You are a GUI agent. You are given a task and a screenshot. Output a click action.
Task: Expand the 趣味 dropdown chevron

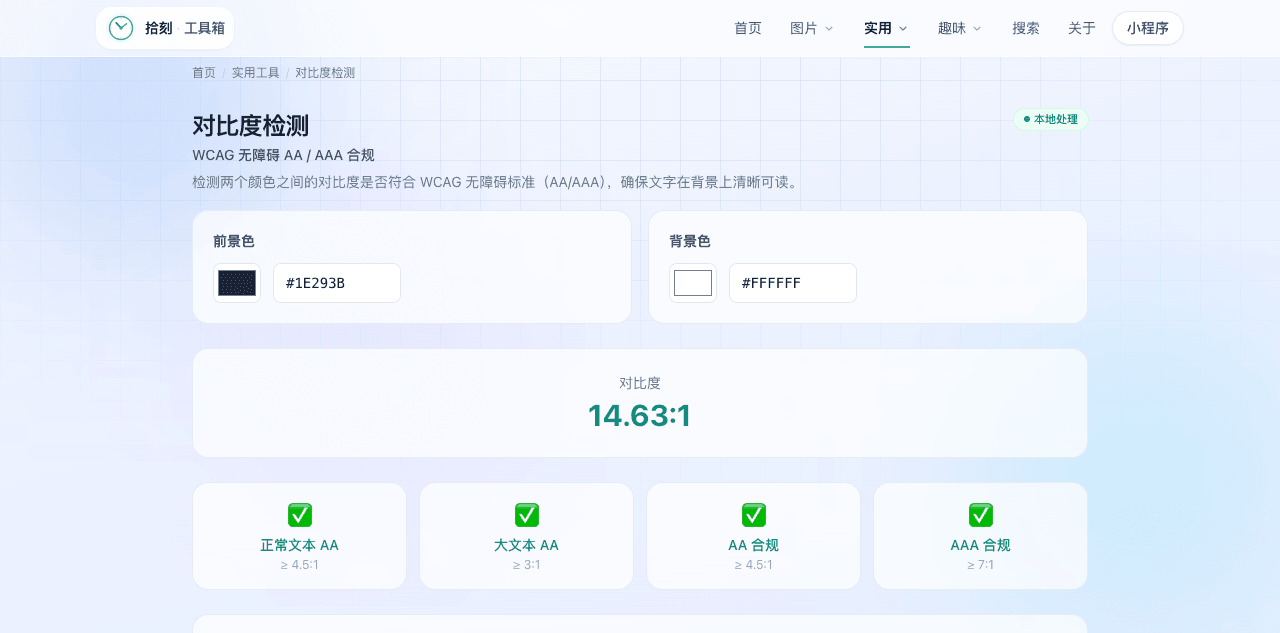[977, 29]
